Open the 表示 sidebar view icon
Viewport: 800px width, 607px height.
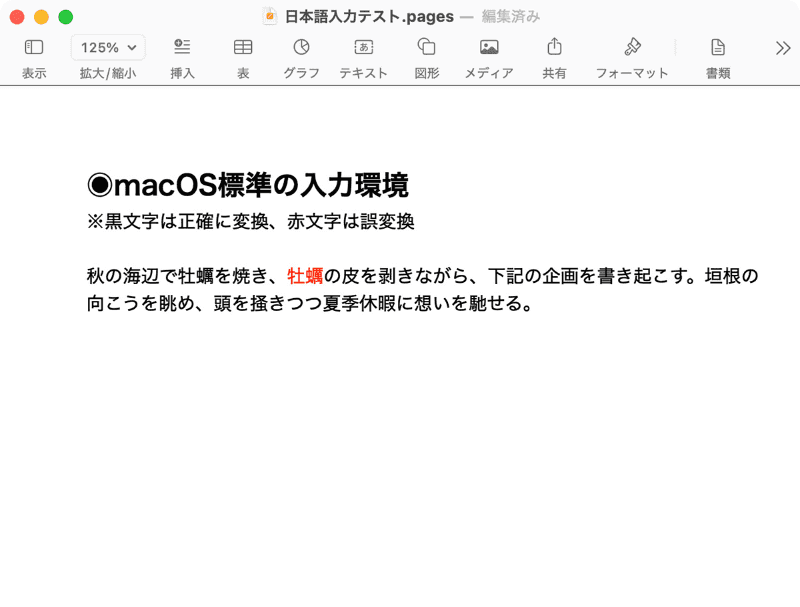(34, 47)
